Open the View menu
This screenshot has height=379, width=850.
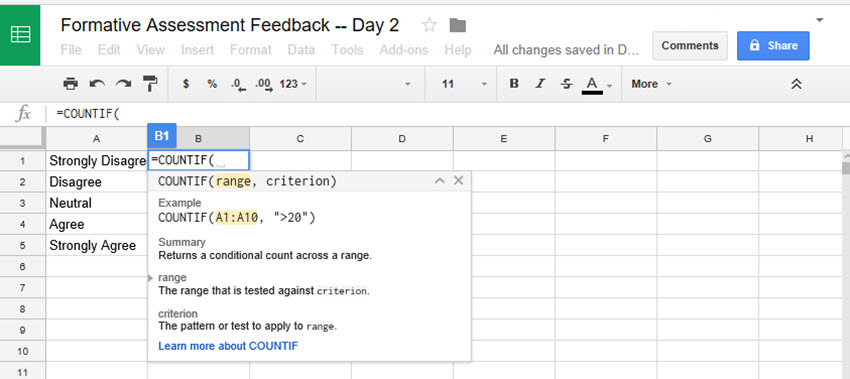tap(150, 50)
